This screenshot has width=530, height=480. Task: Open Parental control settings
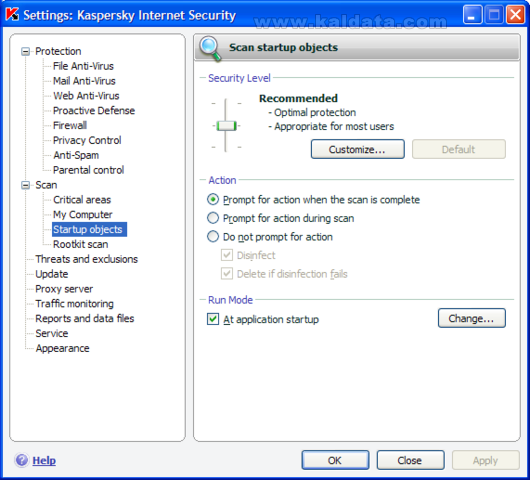(89, 170)
